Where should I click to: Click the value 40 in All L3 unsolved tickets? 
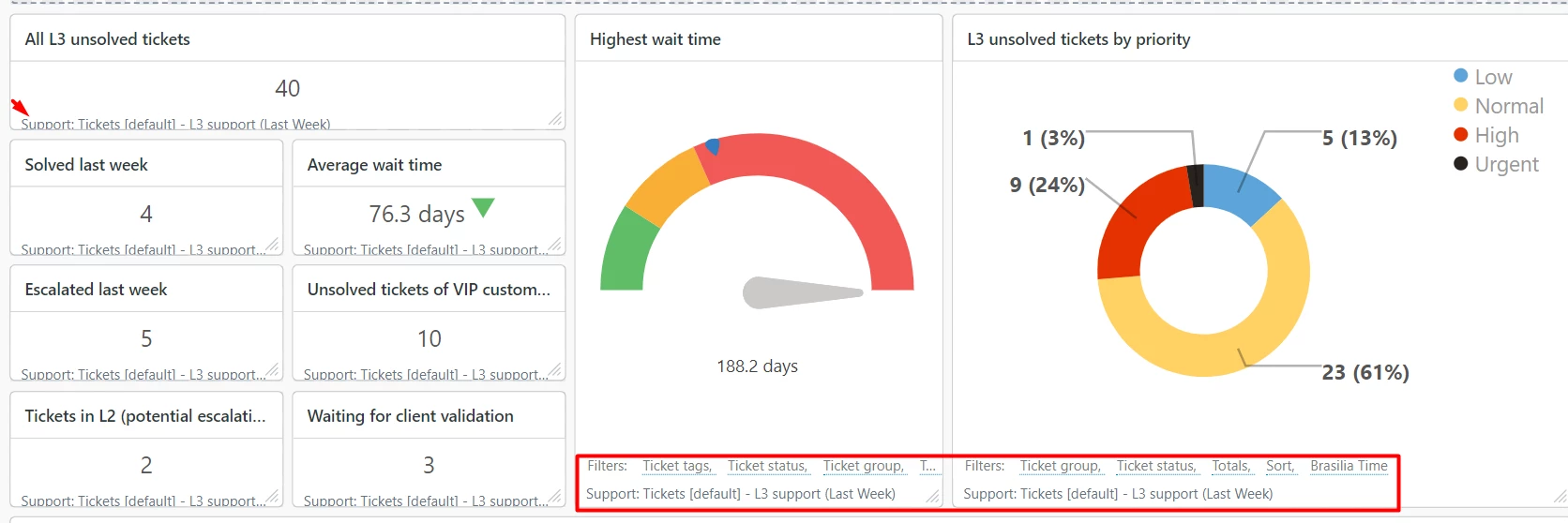pos(288,88)
